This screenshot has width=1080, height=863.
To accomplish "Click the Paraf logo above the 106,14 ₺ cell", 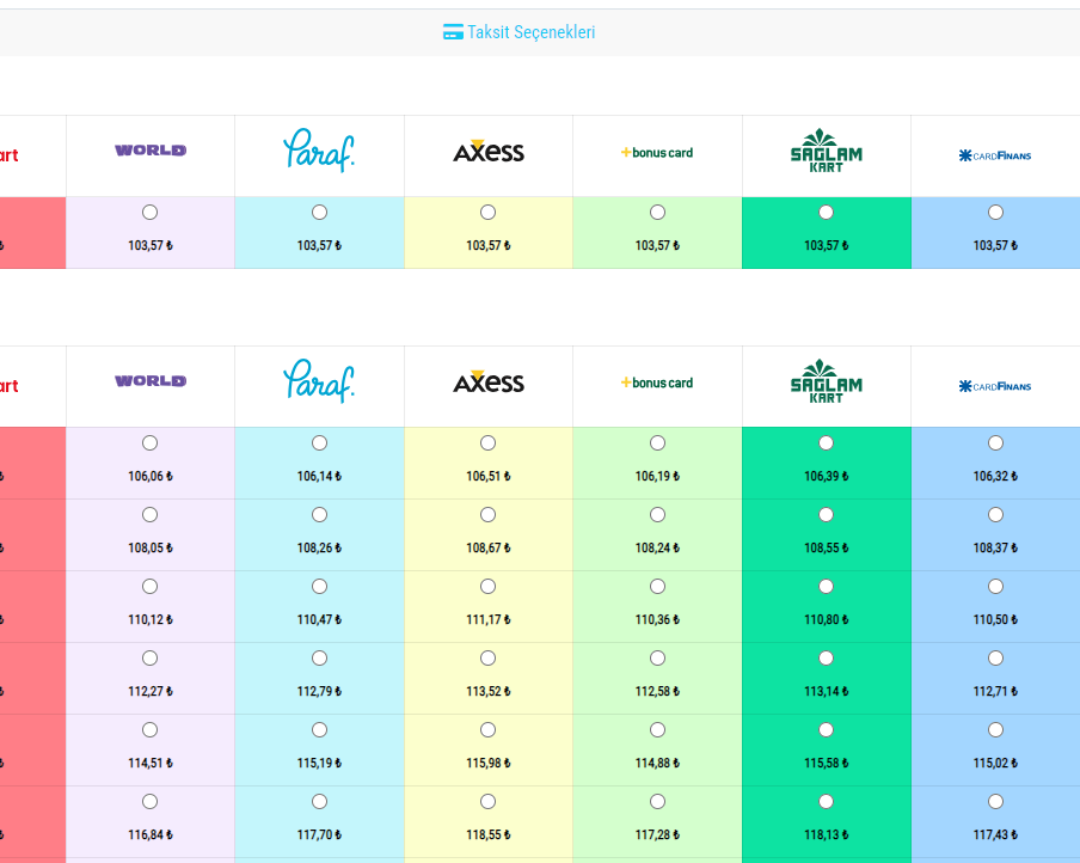I will 319,382.
